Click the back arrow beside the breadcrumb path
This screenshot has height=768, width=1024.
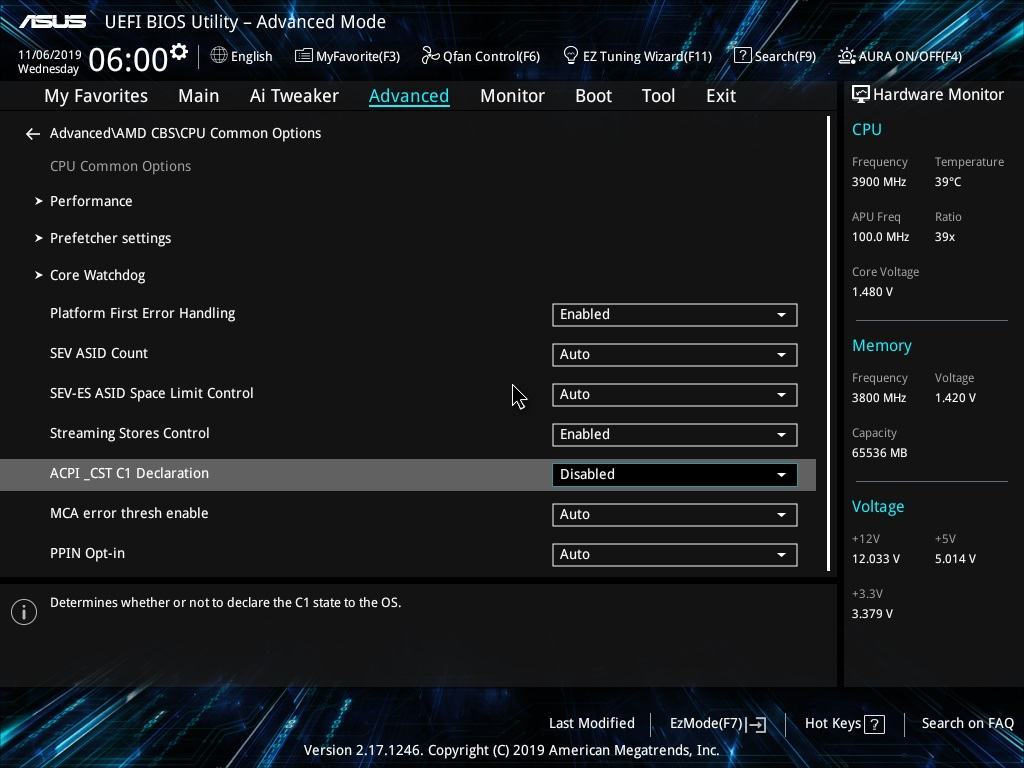coord(33,134)
